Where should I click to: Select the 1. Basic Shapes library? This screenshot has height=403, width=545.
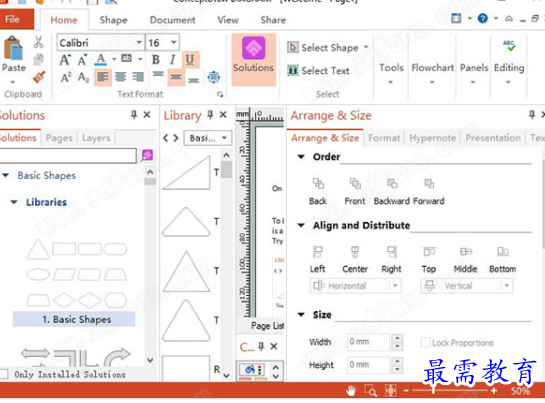click(74, 319)
